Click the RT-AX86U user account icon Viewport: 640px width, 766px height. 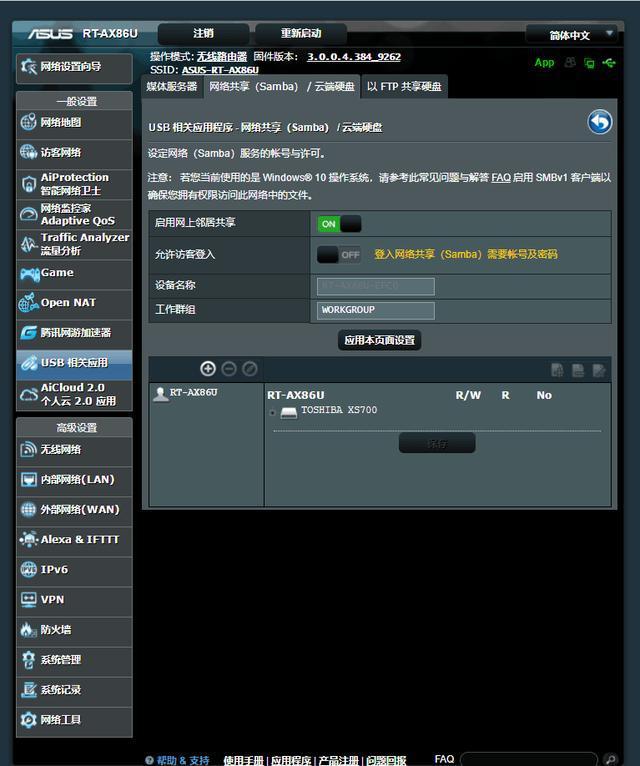point(160,394)
